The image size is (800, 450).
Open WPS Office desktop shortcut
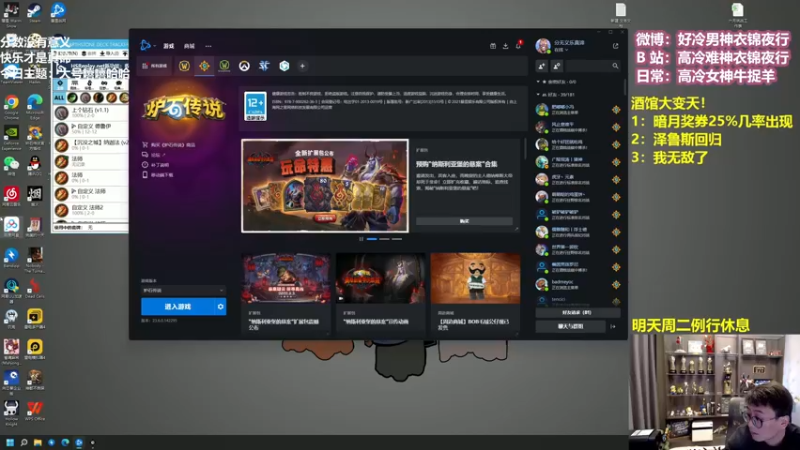[x=35, y=411]
